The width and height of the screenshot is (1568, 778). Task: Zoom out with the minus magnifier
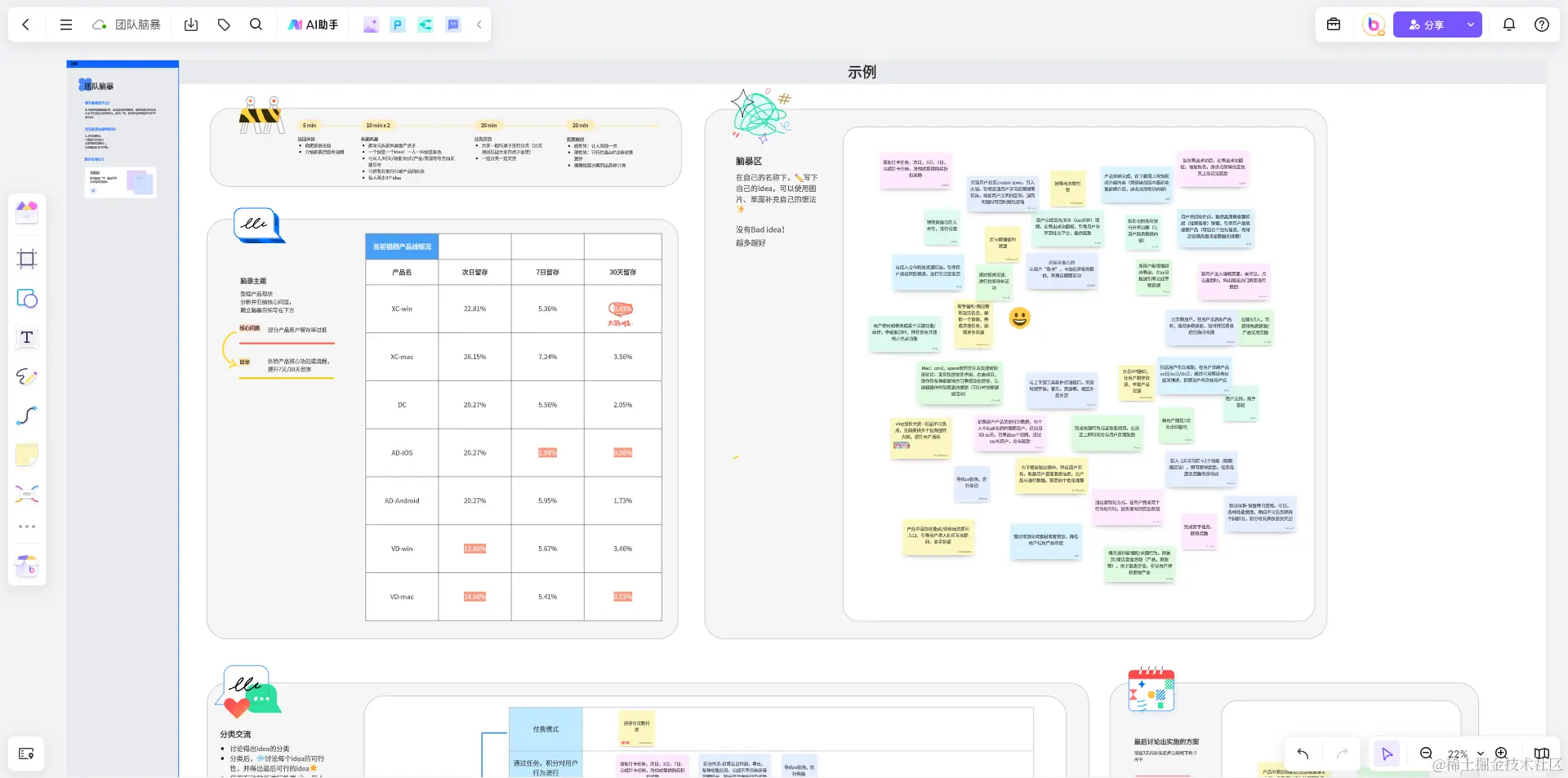(x=1426, y=754)
